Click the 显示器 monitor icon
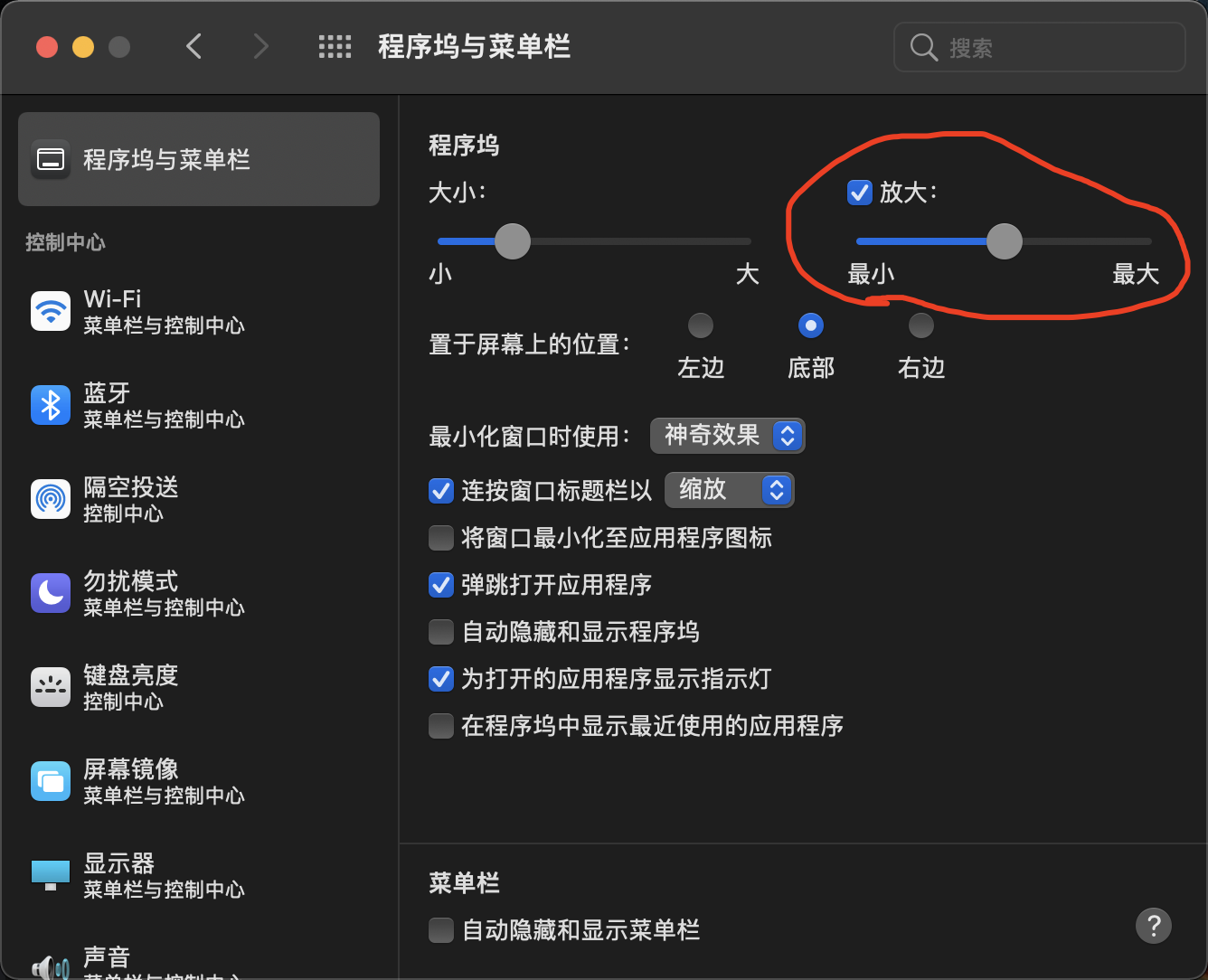This screenshot has width=1208, height=980. pyautogui.click(x=51, y=875)
